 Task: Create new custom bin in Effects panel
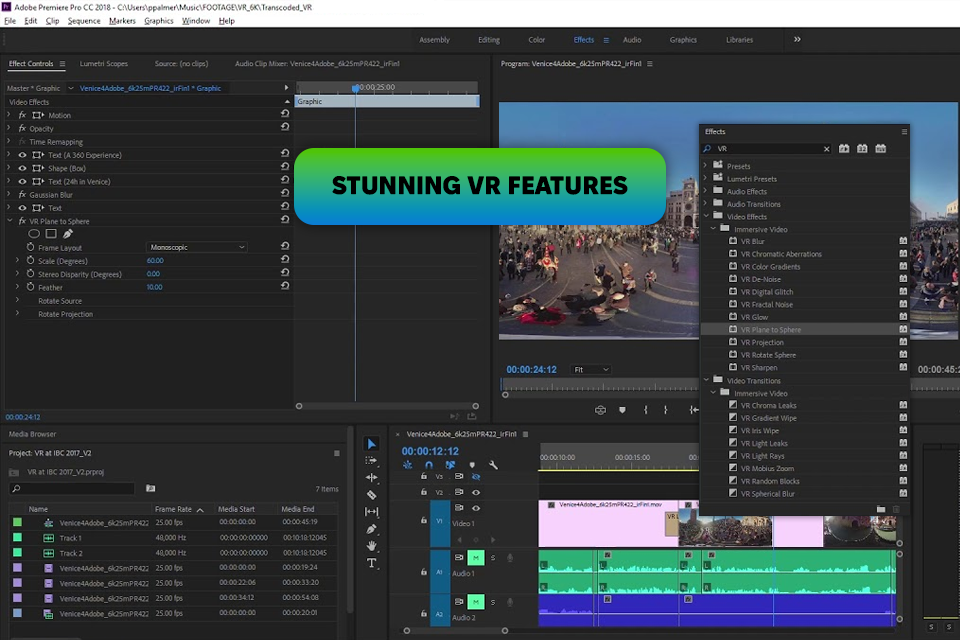click(880, 509)
